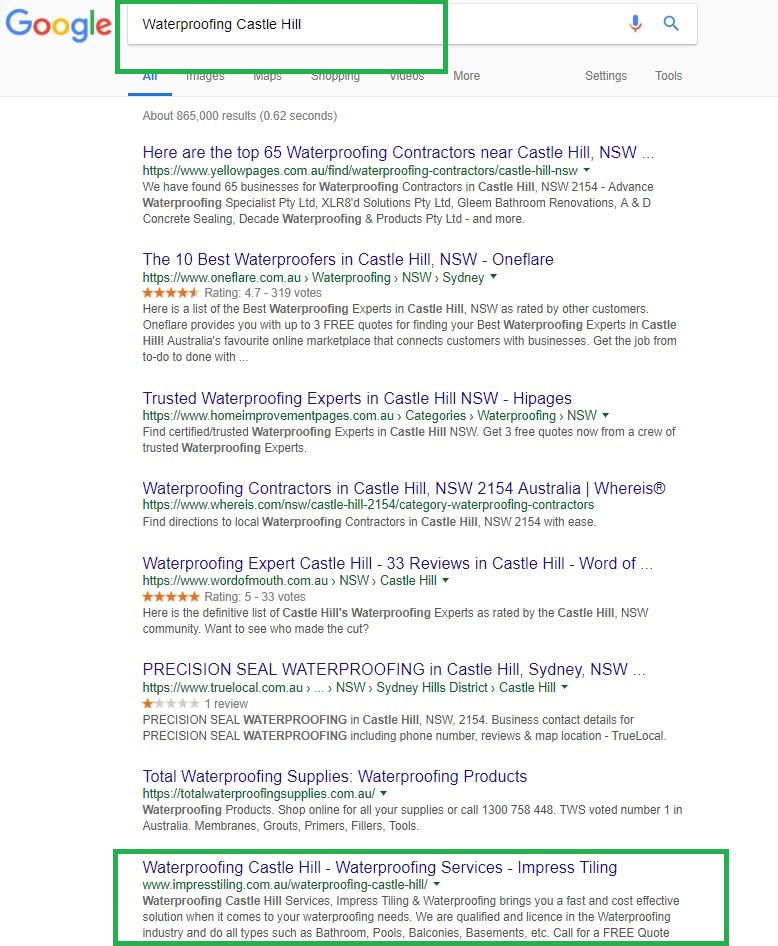This screenshot has height=946, width=778.
Task: Click the 'Rating: 4.7 - 319 votes' text
Action: pos(263,293)
